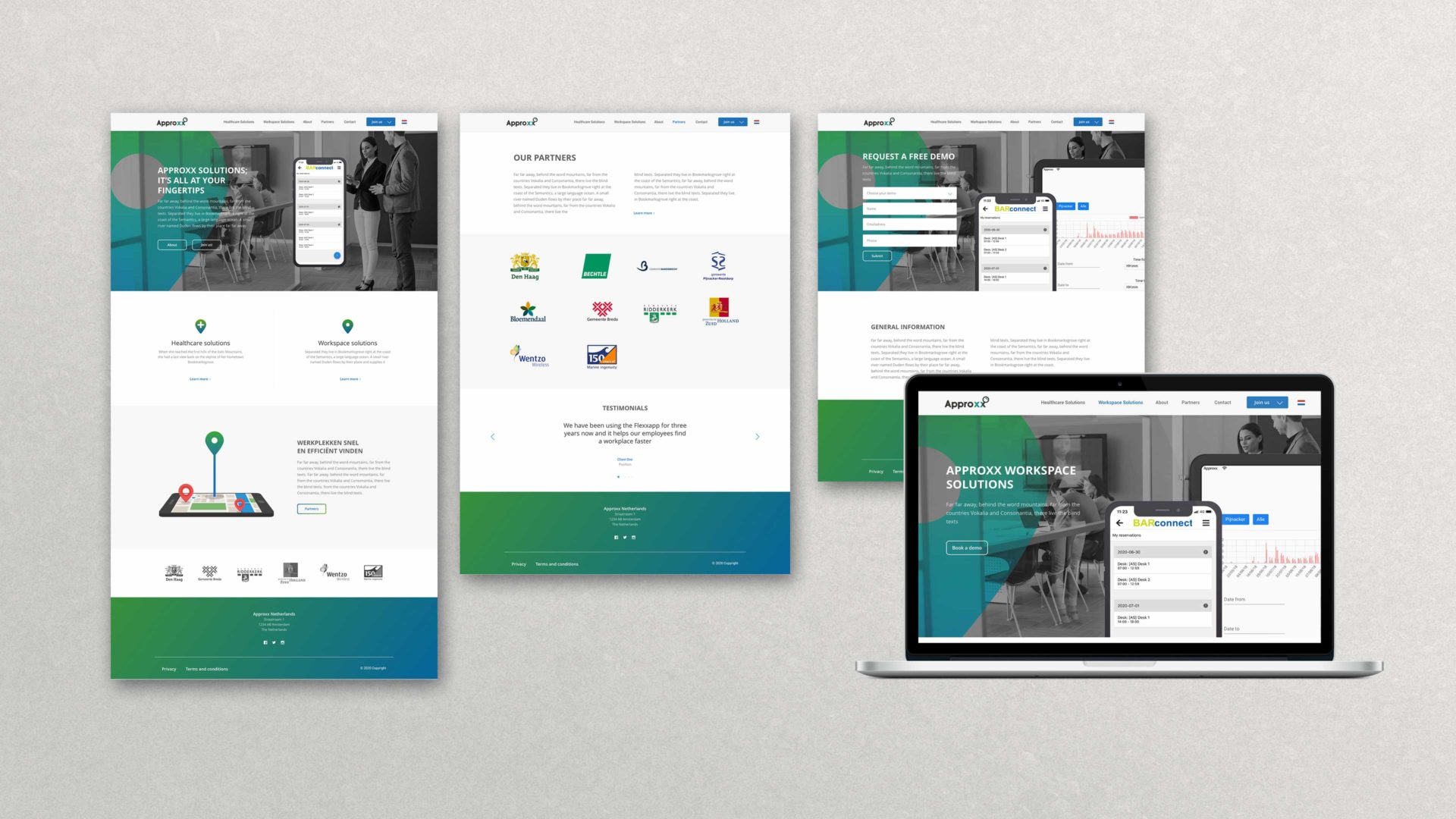This screenshot has width=1456, height=819.
Task: Click the testimonial carousel dot indicator
Action: pos(618,477)
